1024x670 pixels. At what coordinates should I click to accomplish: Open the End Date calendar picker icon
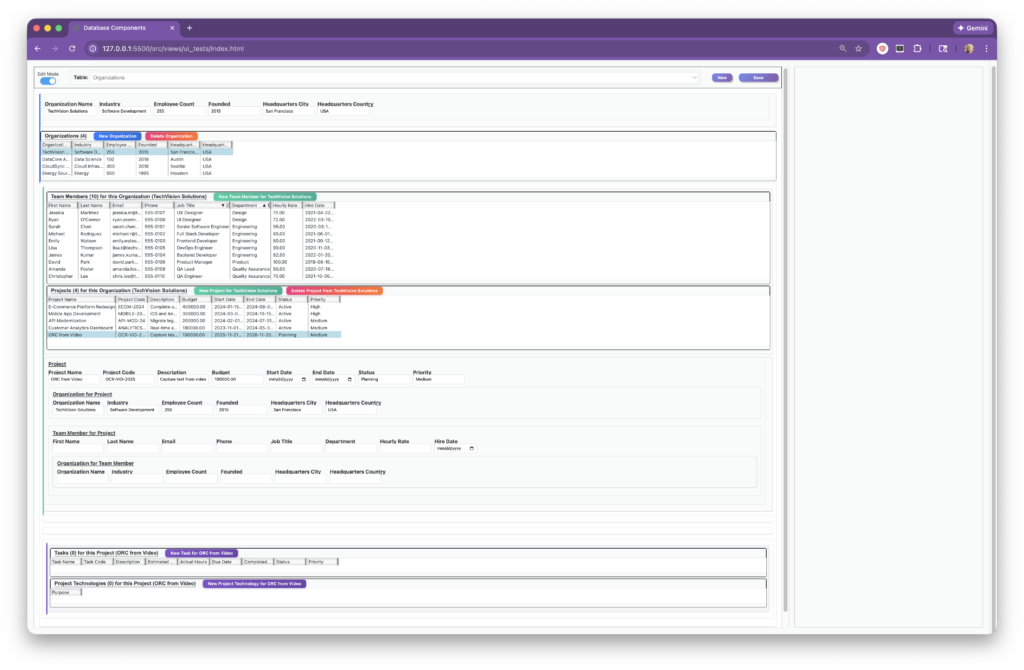349,380
